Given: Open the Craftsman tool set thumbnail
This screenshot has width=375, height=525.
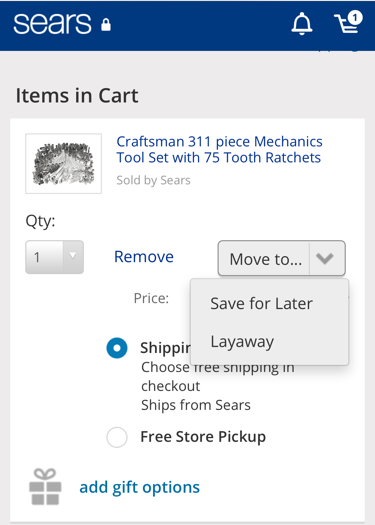Looking at the screenshot, I should click(x=64, y=163).
